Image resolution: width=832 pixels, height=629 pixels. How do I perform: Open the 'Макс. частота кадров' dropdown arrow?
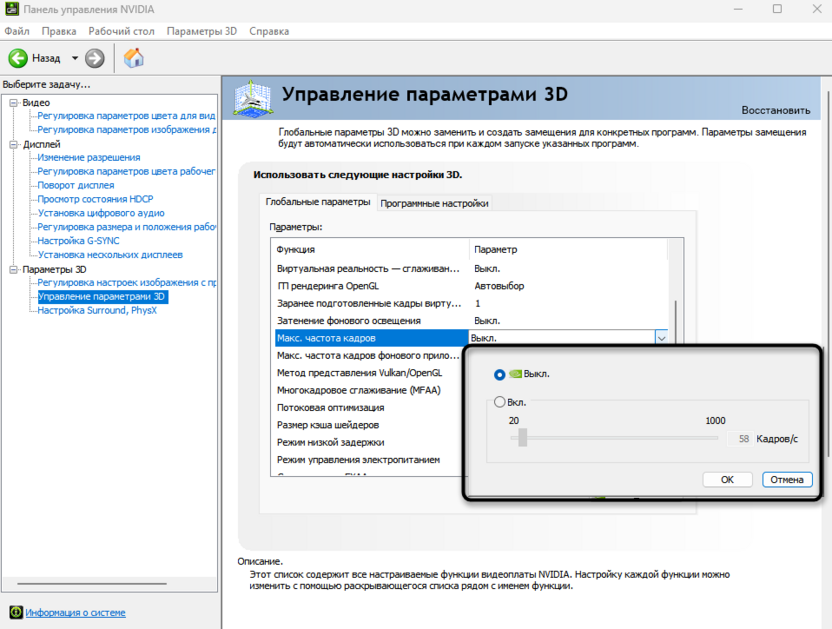click(661, 339)
